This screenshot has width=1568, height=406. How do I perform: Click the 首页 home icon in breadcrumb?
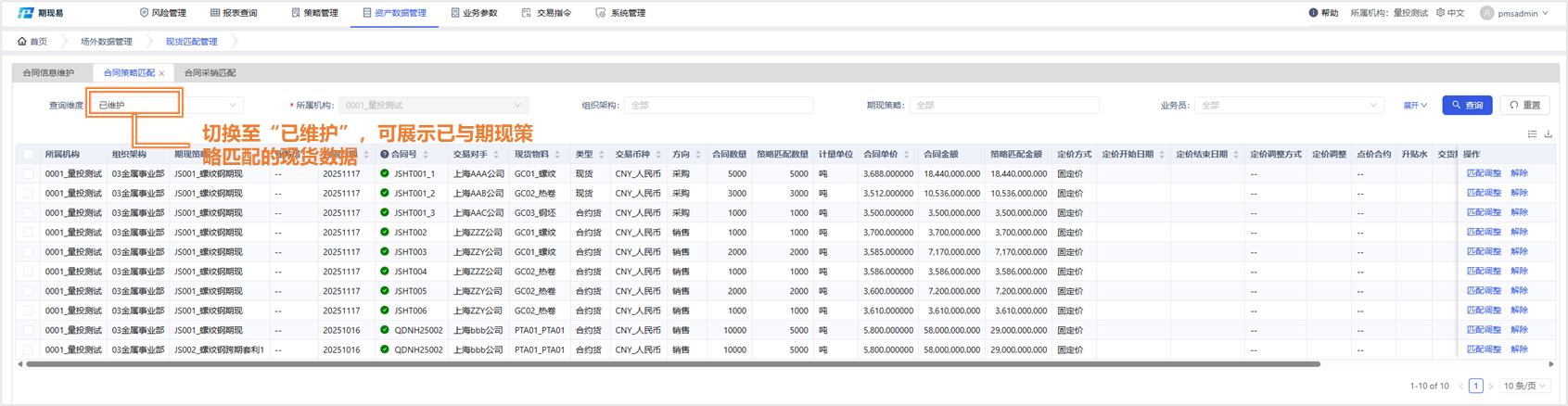[22, 42]
